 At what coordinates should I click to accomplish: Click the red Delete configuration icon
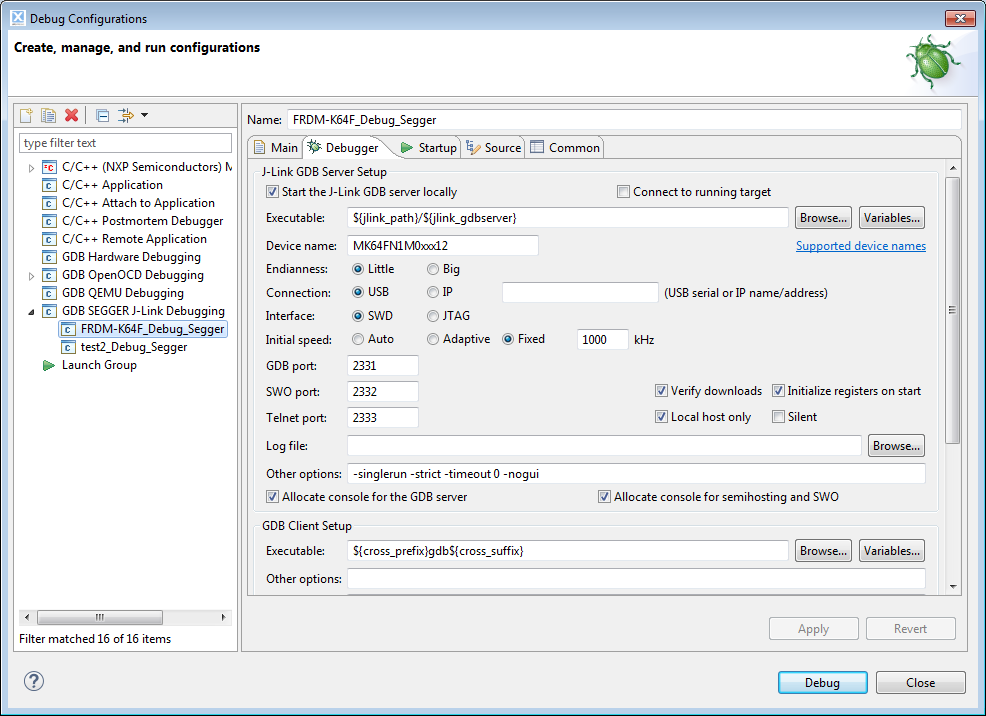tap(71, 115)
